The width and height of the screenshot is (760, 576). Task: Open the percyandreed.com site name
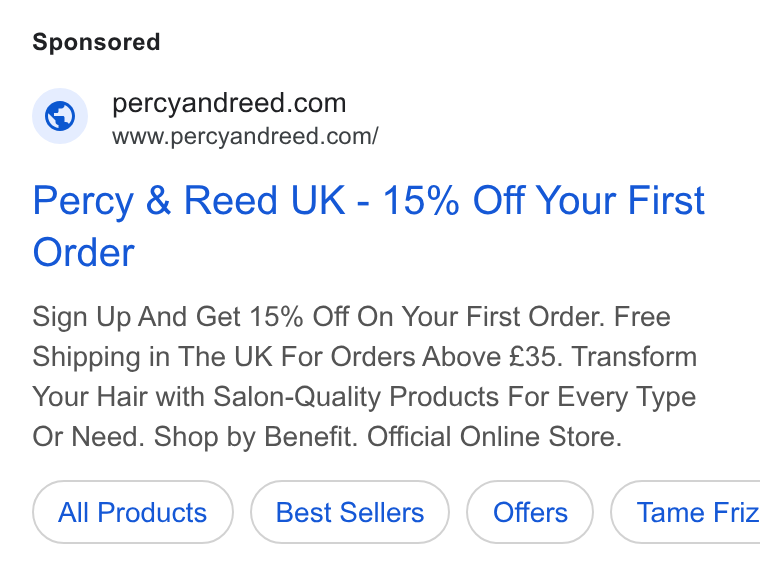(229, 103)
